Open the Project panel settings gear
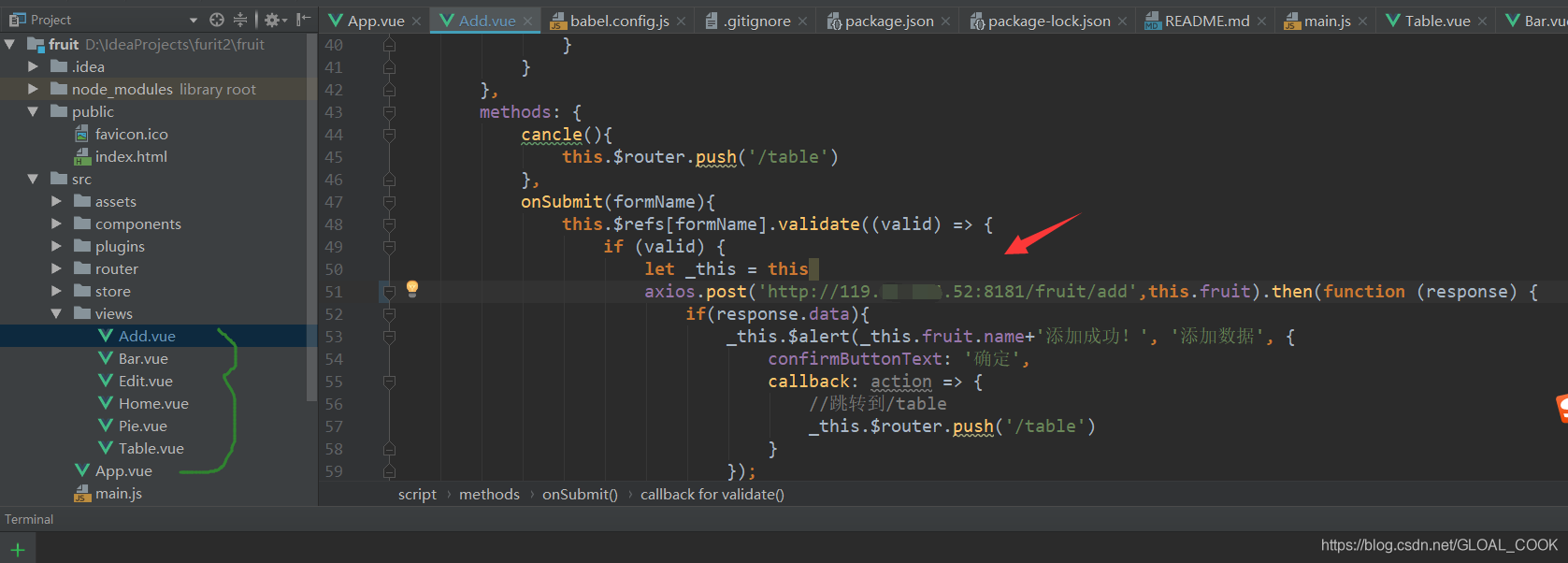This screenshot has width=1568, height=563. point(273,20)
